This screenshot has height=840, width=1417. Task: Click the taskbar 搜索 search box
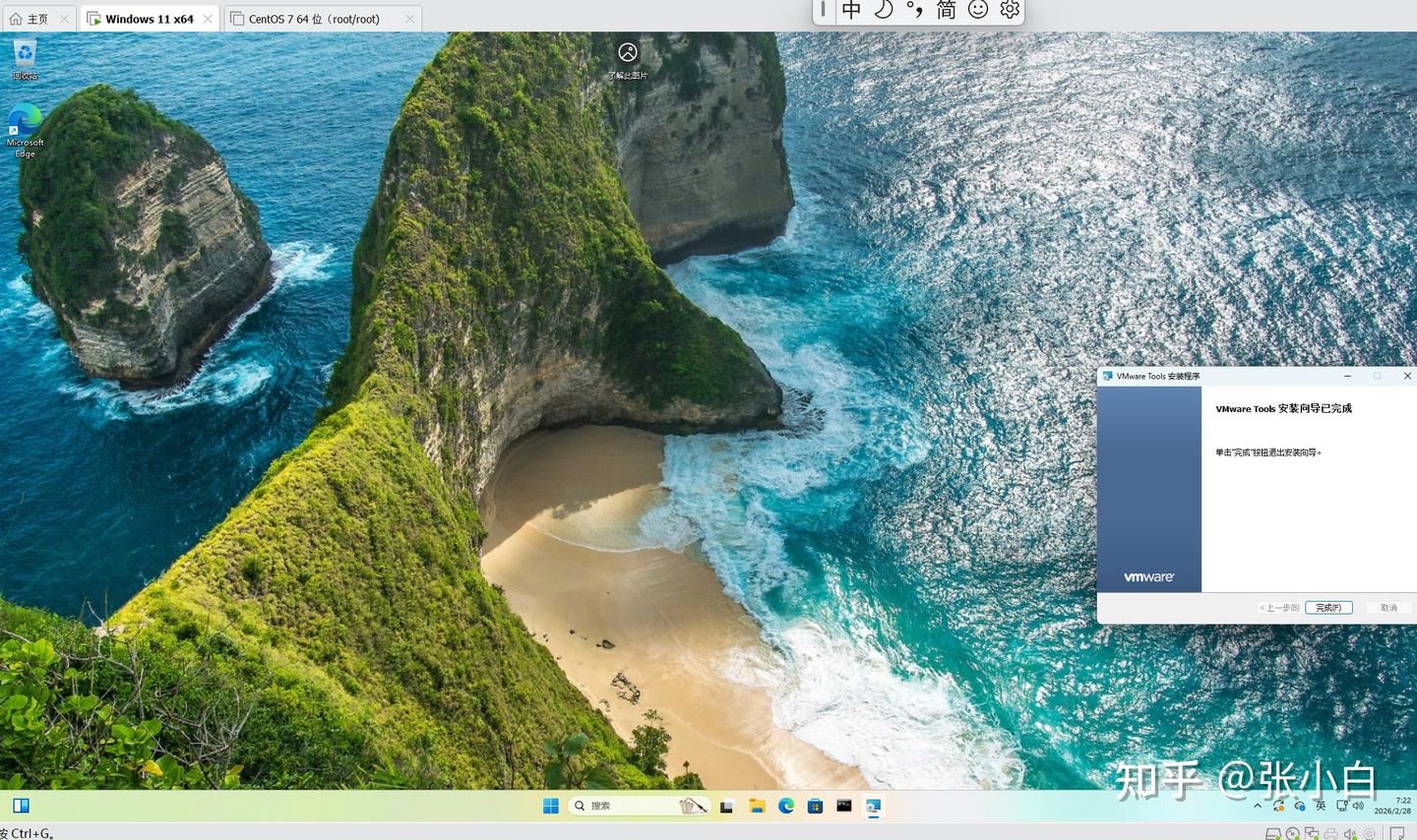click(639, 806)
